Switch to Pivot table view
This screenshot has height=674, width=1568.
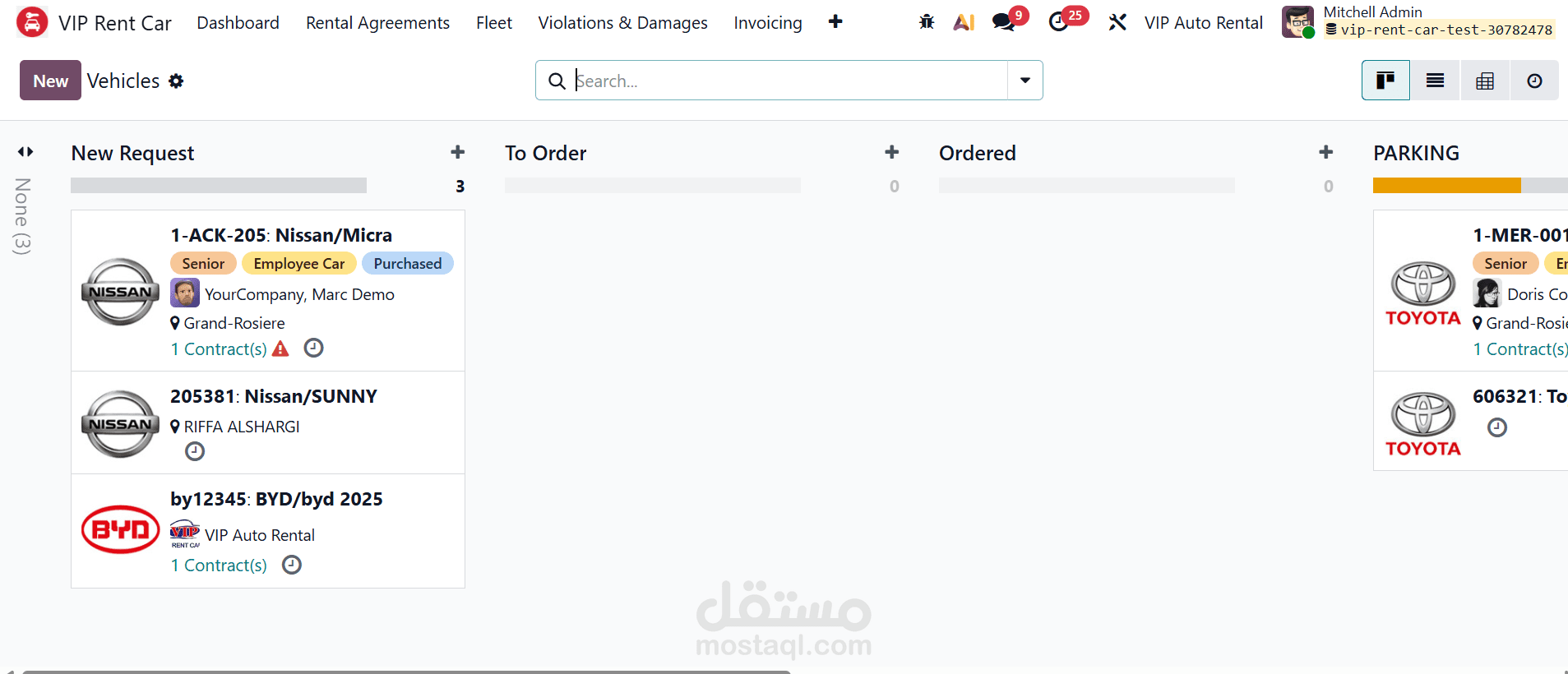[1485, 81]
